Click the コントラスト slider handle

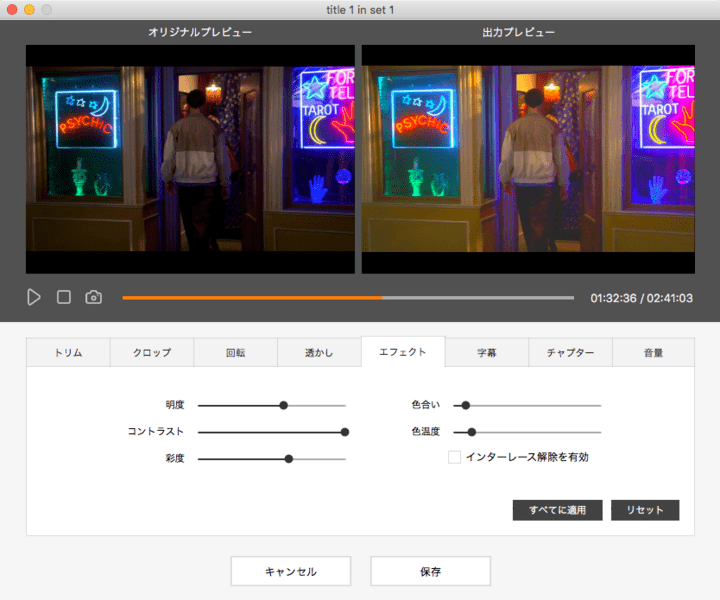(345, 432)
